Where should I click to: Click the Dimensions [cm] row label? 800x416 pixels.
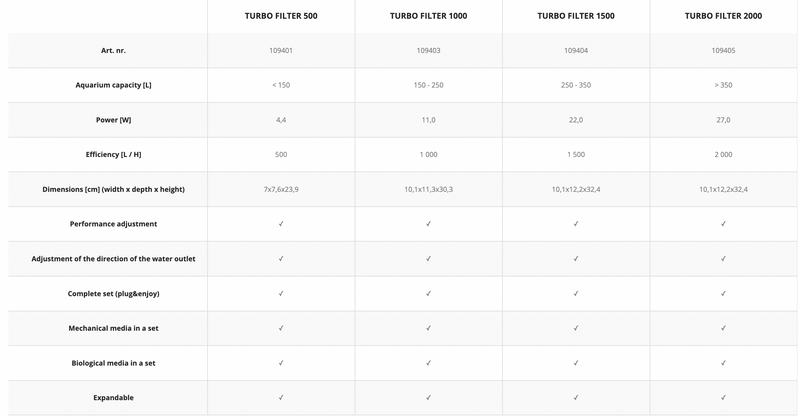click(x=113, y=189)
